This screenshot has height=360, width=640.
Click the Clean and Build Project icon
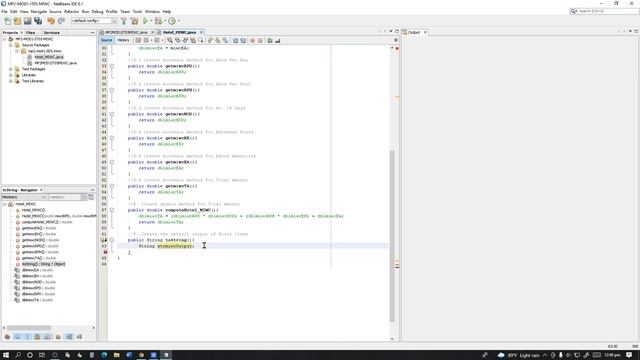134,21
